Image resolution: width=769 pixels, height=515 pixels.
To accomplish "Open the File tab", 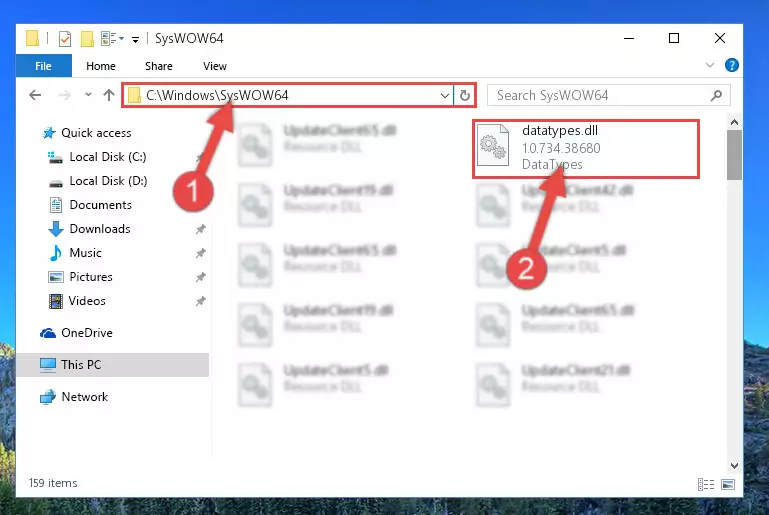I will coord(43,66).
